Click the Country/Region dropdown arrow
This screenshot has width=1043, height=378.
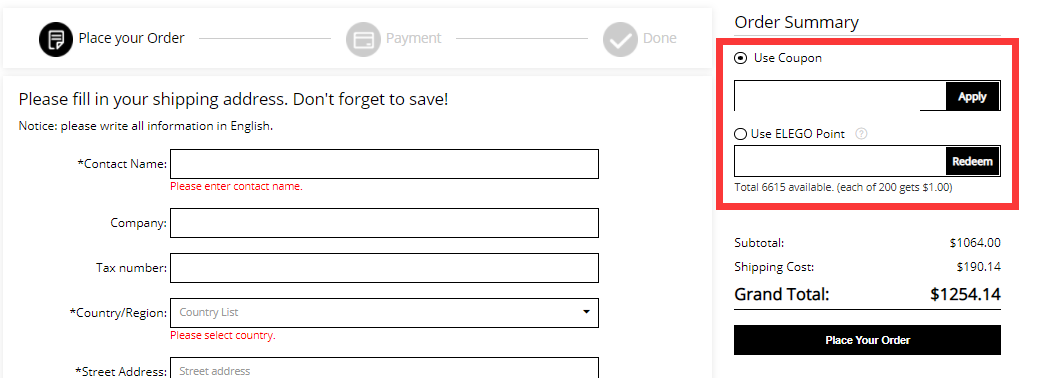point(586,312)
